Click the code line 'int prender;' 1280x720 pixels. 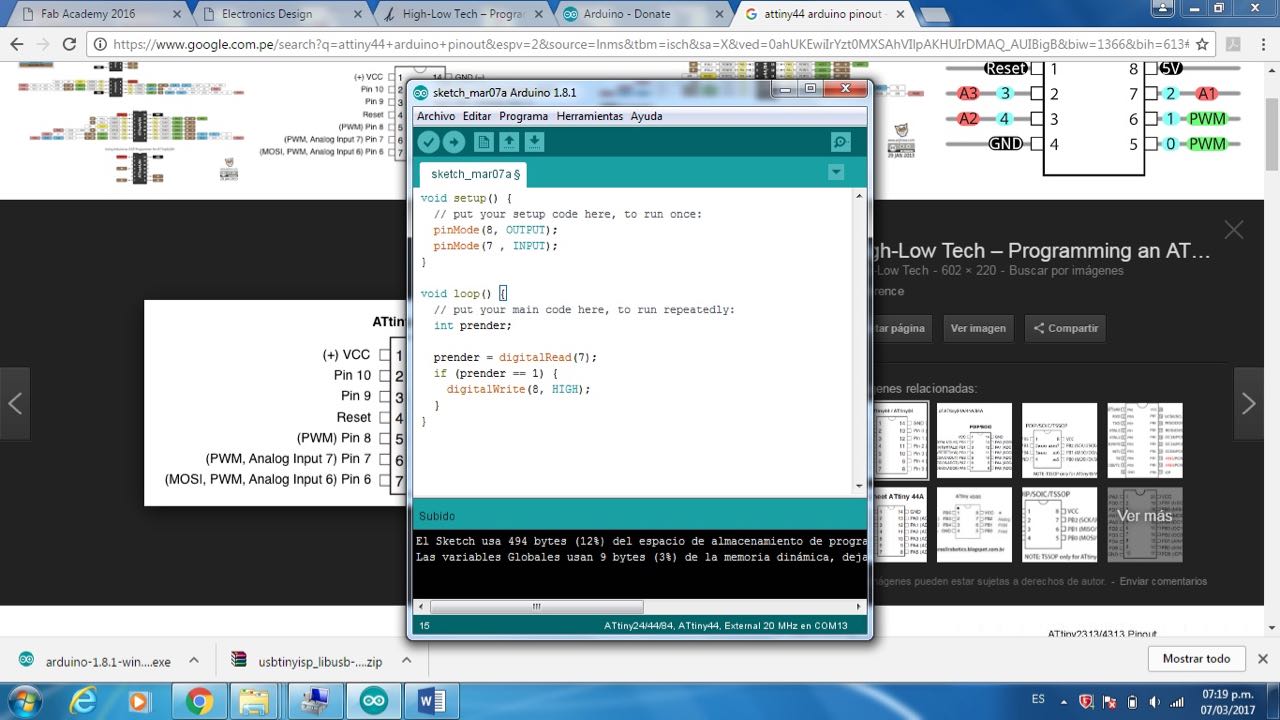[x=473, y=325]
